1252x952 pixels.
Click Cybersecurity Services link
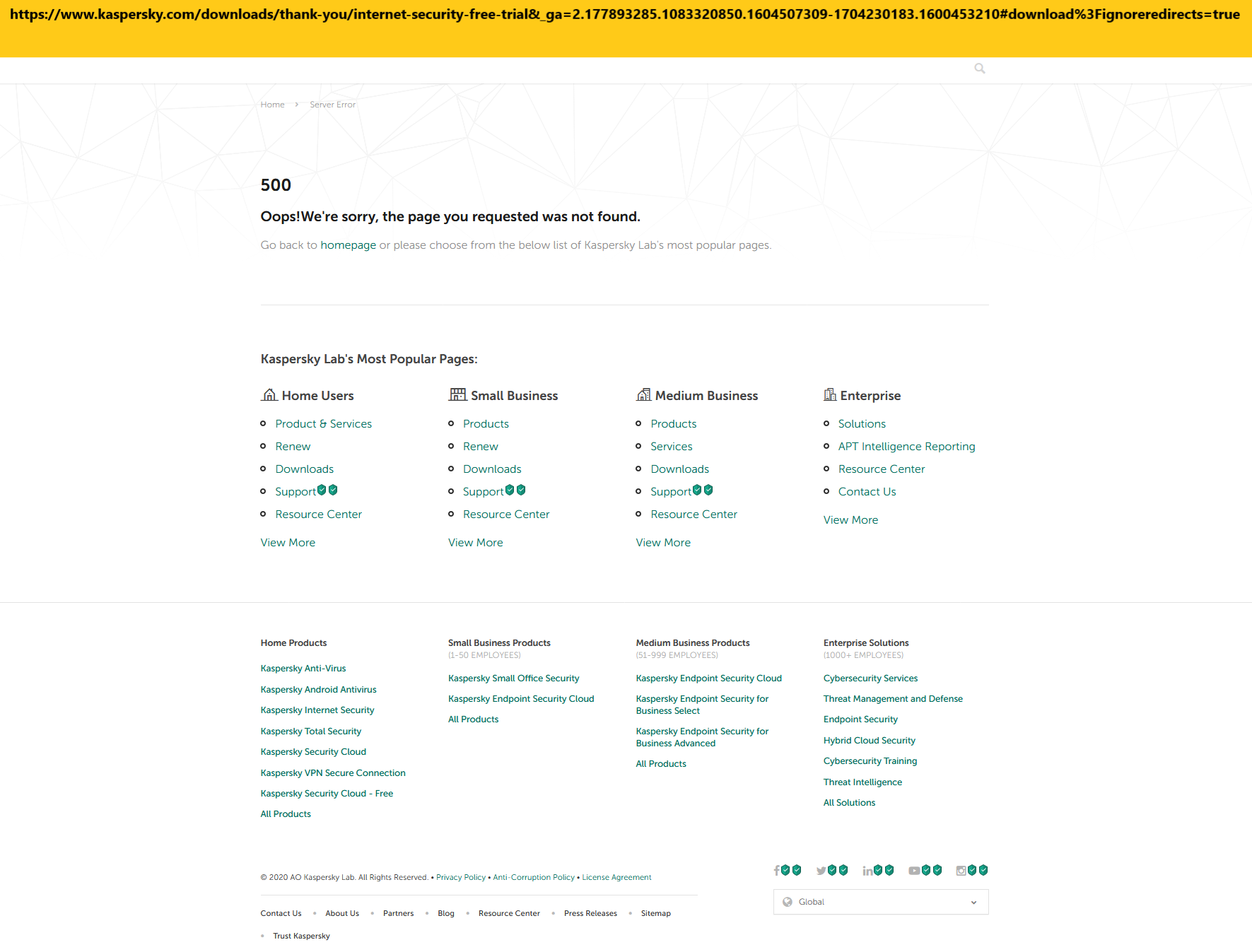pos(870,678)
